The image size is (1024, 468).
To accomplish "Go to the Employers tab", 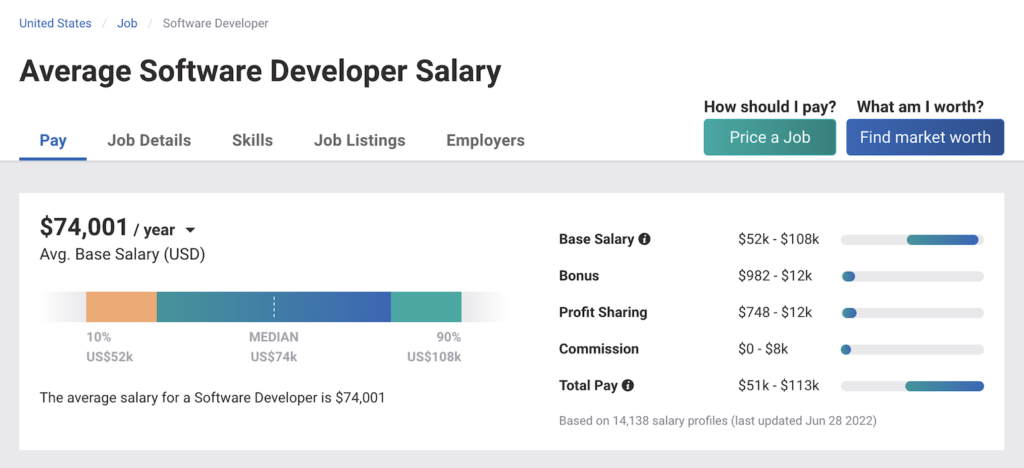I will pyautogui.click(x=485, y=140).
